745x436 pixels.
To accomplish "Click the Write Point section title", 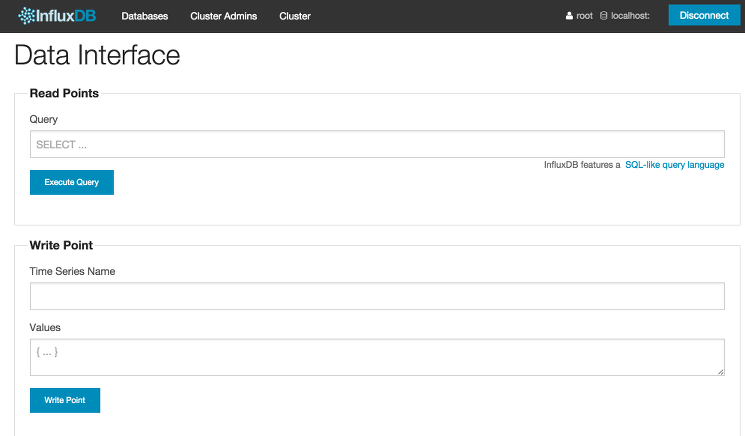I will tap(61, 245).
